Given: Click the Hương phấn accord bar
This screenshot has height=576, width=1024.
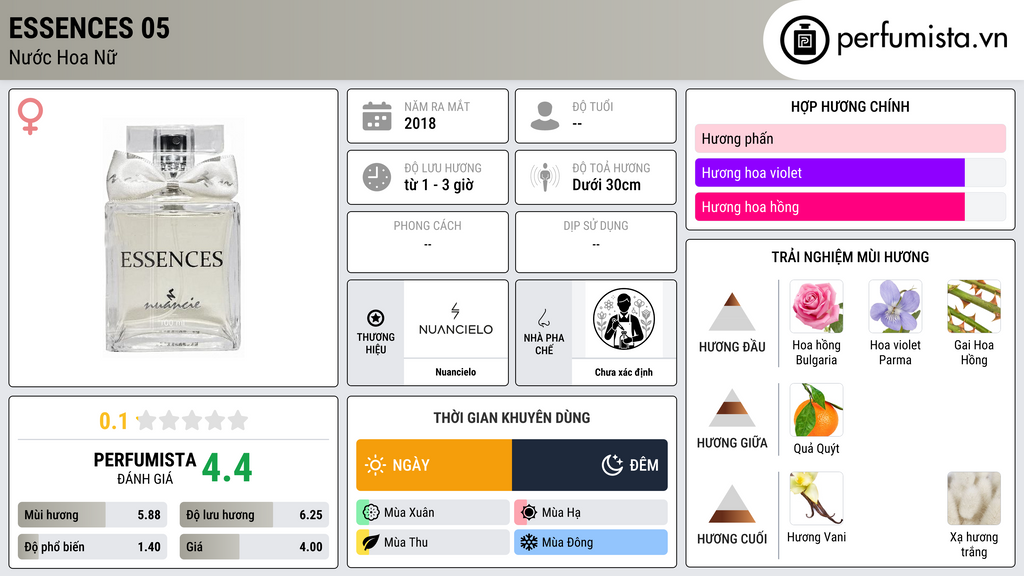Looking at the screenshot, I should [850, 138].
